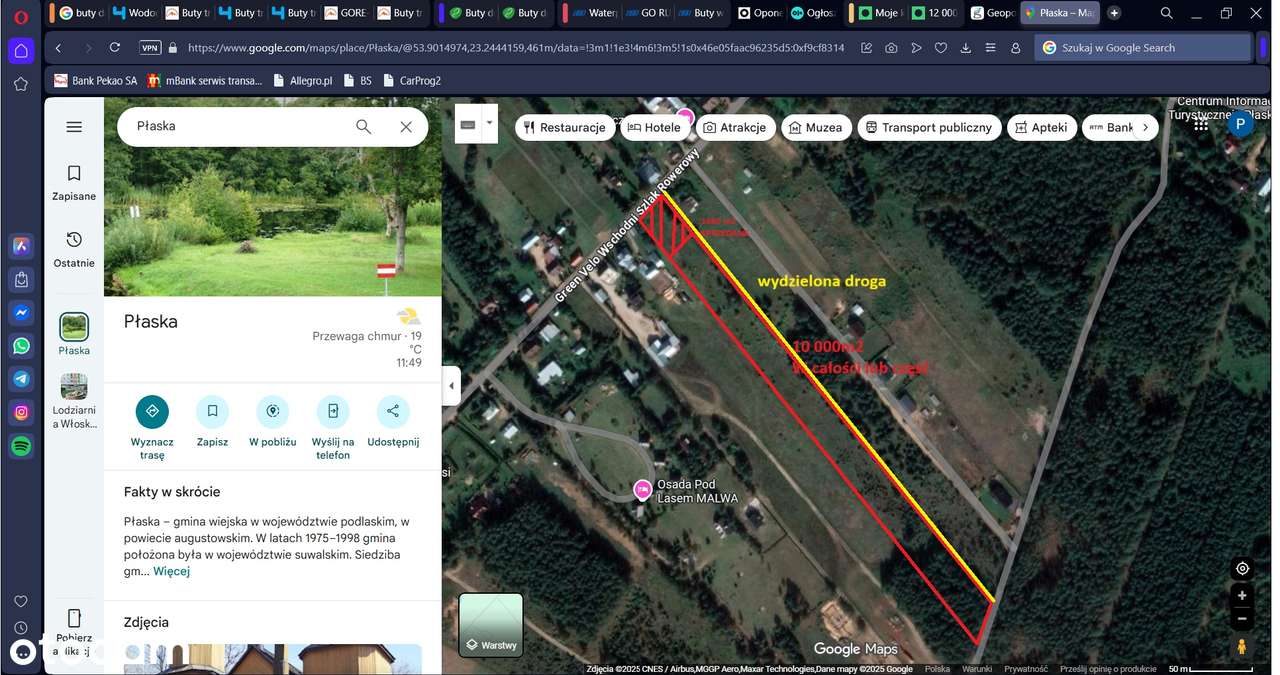This screenshot has height=675, width=1280.
Task: Click the Prześlij opinię o produkcie link
Action: 1108,669
